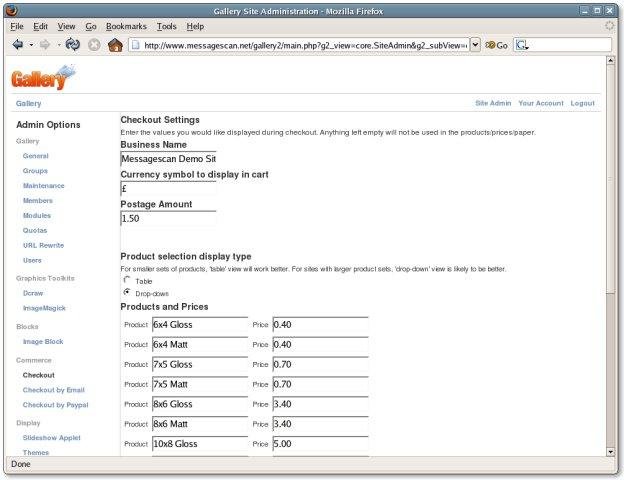Select the Table display type radio button

[127, 280]
